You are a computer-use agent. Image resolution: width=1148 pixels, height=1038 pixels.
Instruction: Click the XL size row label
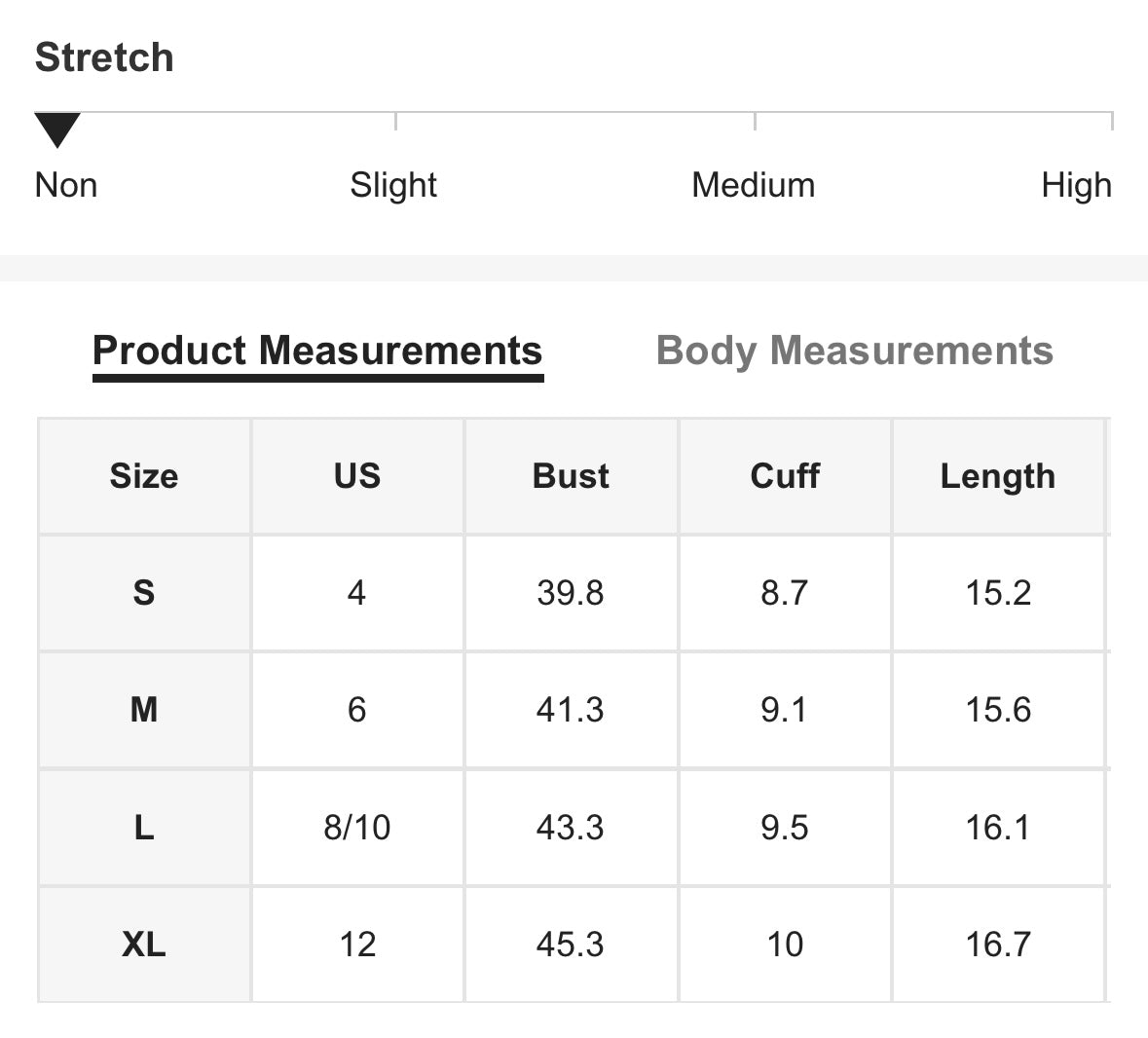tap(144, 945)
